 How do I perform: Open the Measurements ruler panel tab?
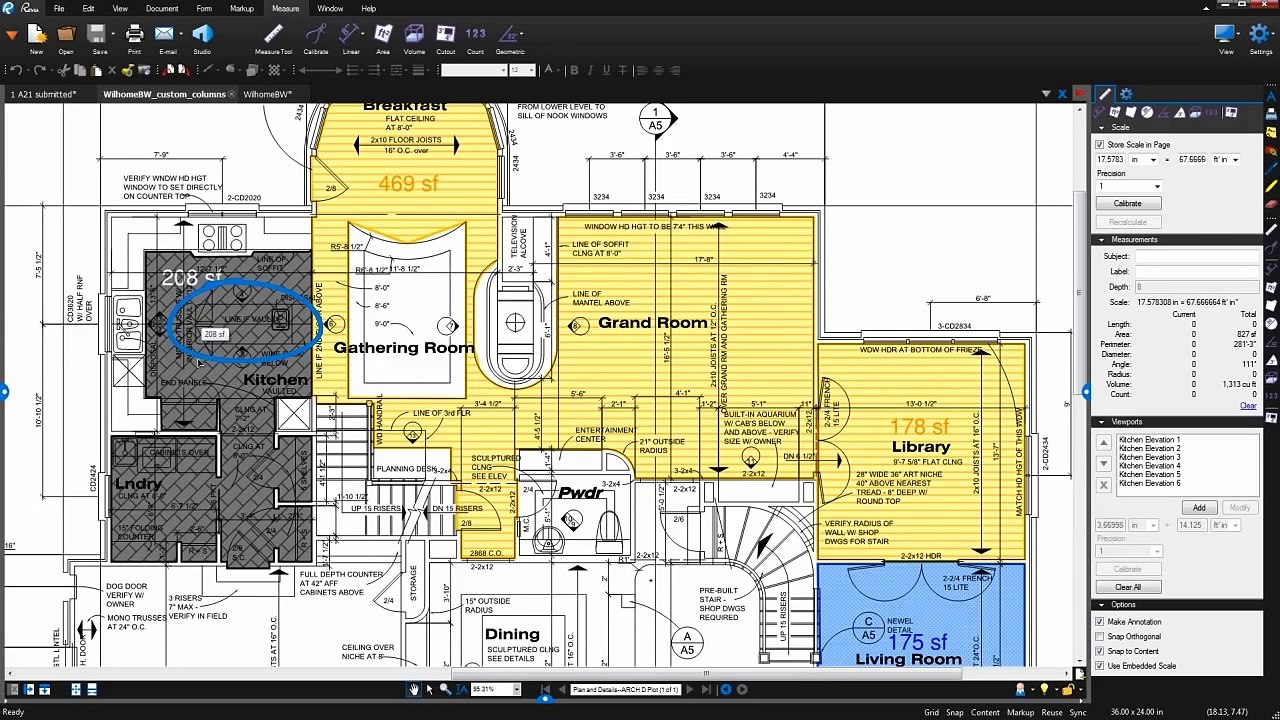1105,94
